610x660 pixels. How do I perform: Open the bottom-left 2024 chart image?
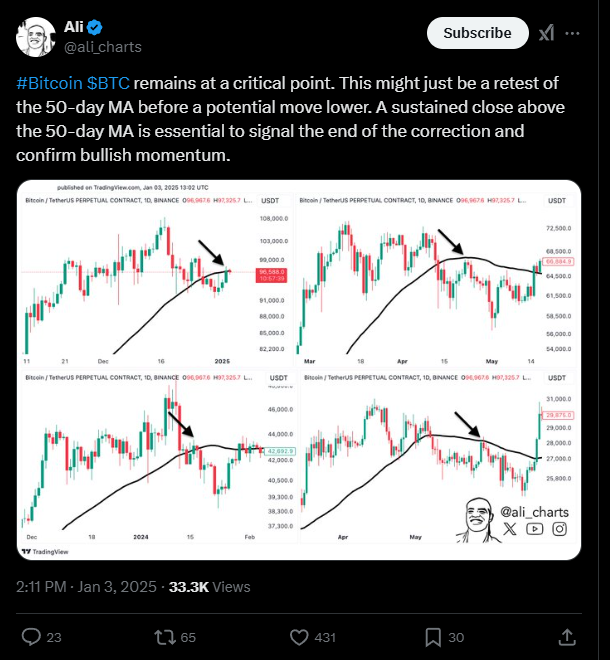click(x=158, y=458)
